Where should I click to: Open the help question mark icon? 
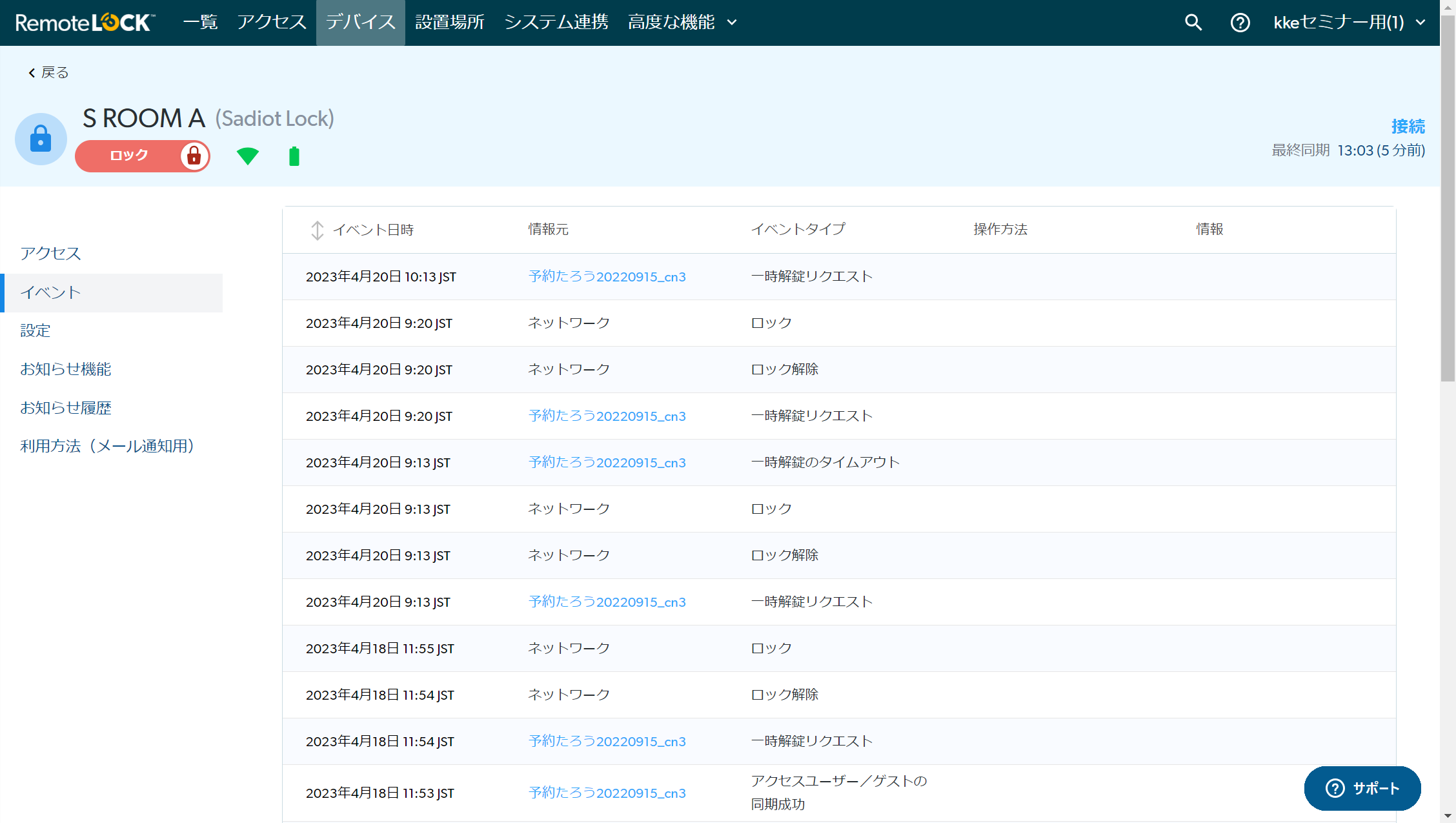tap(1240, 23)
